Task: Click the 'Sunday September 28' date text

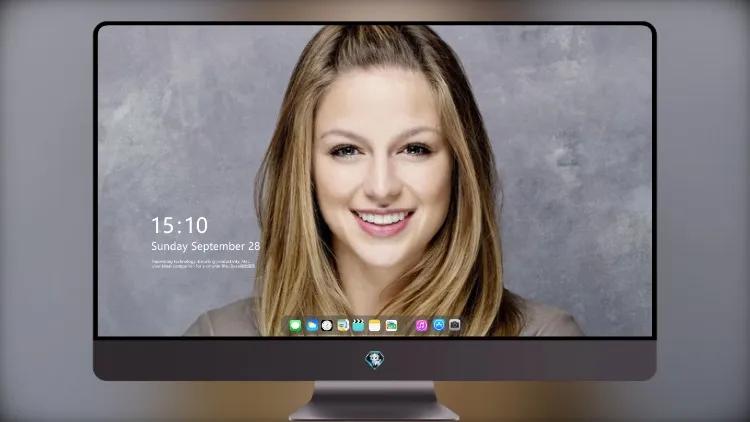Action: 205,246
